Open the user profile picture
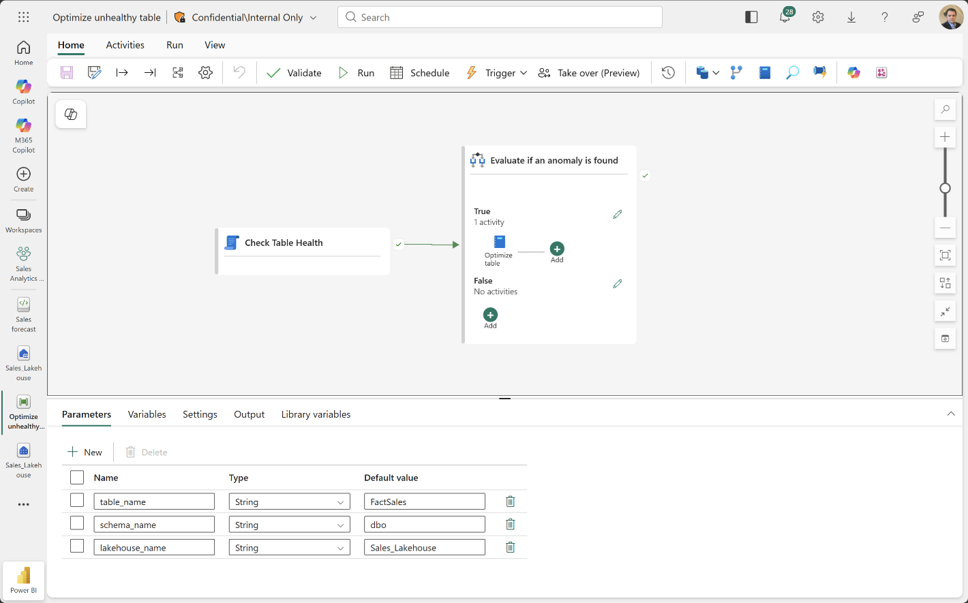968x603 pixels. [x=951, y=17]
